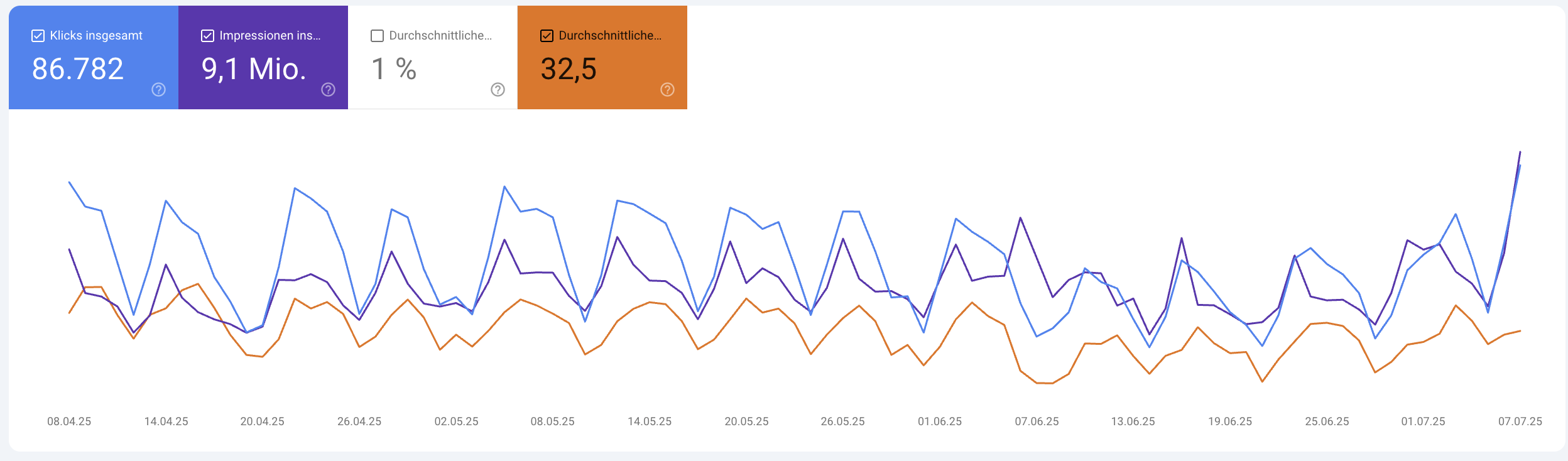Select the 01.06.25 axis date label
1568x461 pixels.
[940, 421]
